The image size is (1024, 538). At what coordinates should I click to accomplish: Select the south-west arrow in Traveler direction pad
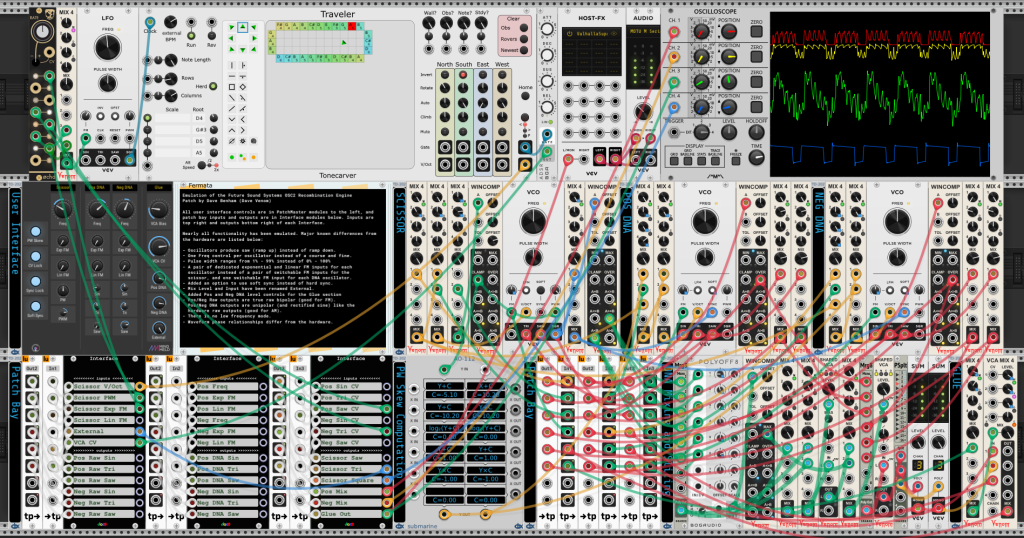232,49
